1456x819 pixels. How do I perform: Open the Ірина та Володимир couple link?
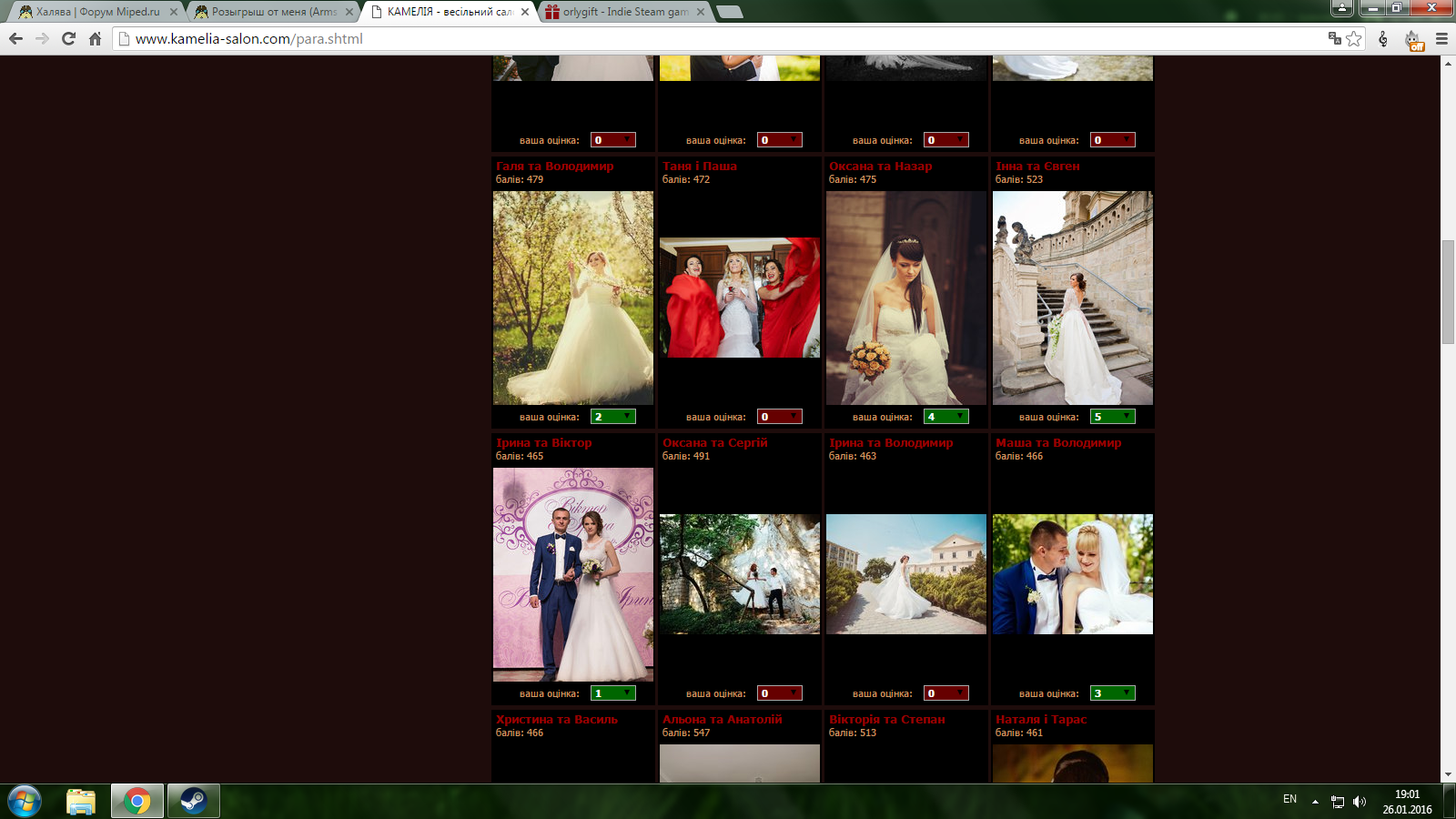891,443
